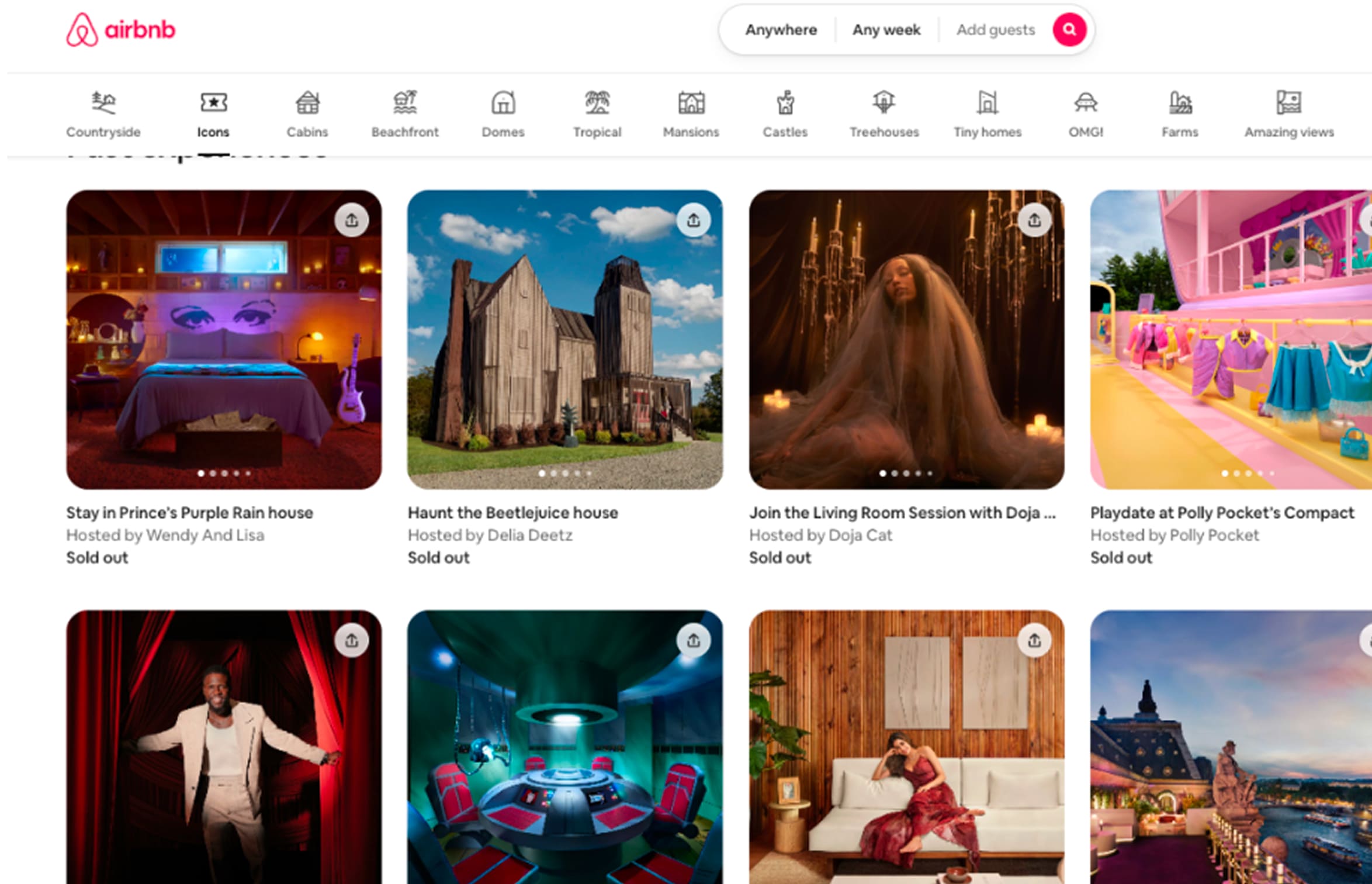Viewport: 1372px width, 884px height.
Task: Click 'Sold out' under Purple Rain house
Action: click(97, 558)
